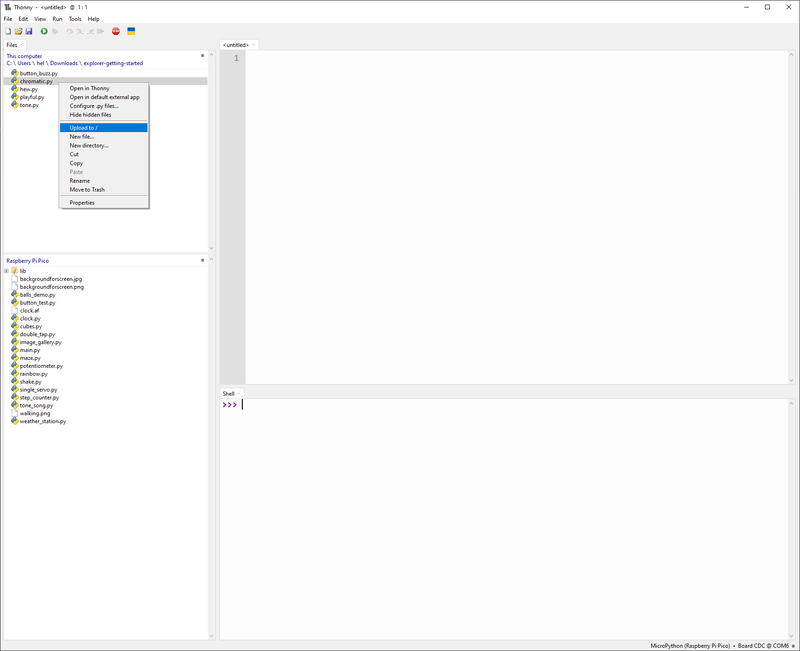Viewport: 800px width, 651px height.
Task: Select main.py in the Pico file list
Action: click(x=29, y=348)
